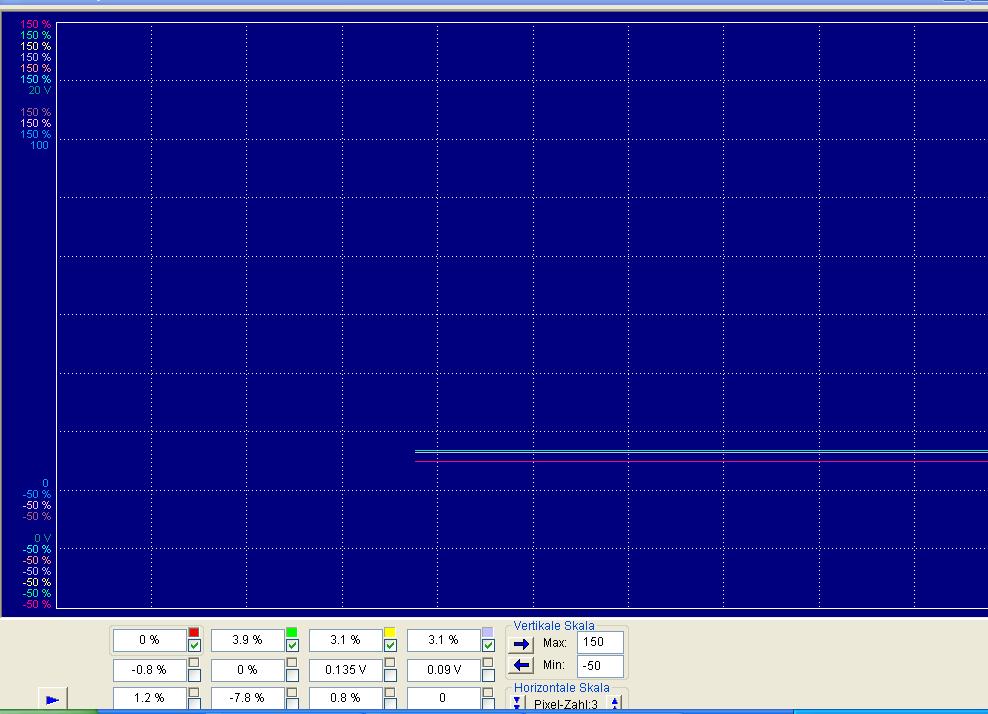Enable the checkbox beside 0.09 V channel
The height and width of the screenshot is (714, 988).
point(488,675)
